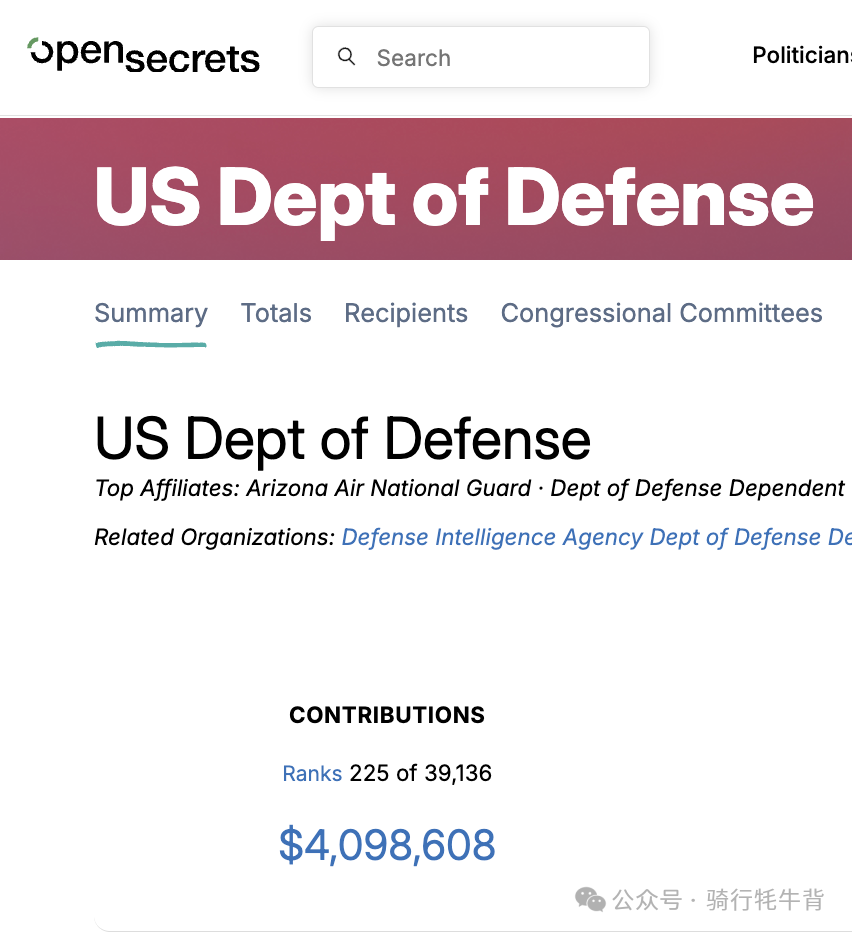Open the Politicians menu
The height and width of the screenshot is (934, 852).
802,55
